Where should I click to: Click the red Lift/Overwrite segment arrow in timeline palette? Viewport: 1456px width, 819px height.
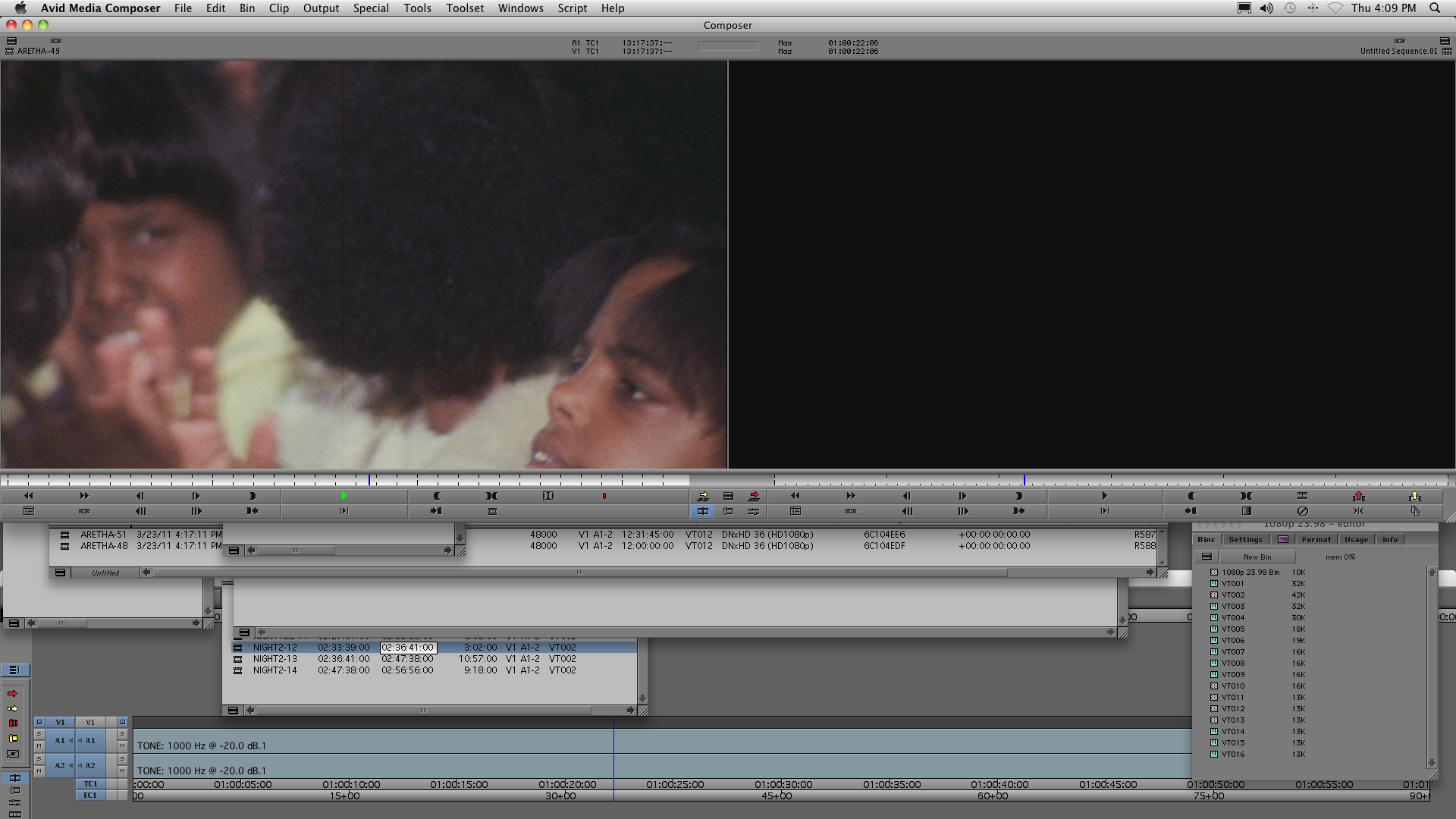(12, 694)
